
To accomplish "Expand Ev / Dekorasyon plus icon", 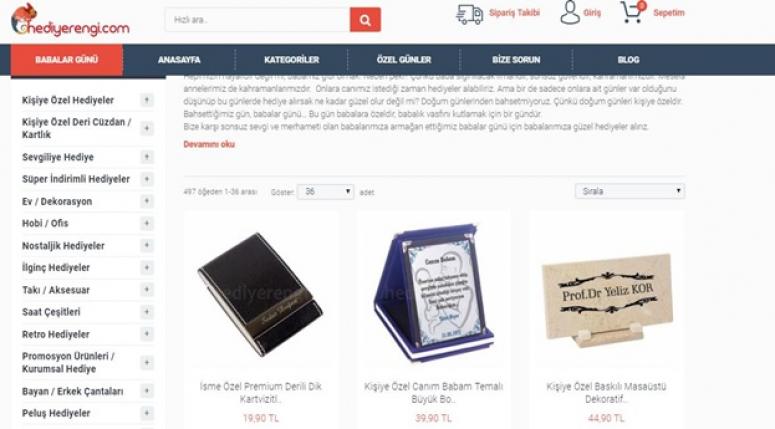I will click(x=147, y=201).
